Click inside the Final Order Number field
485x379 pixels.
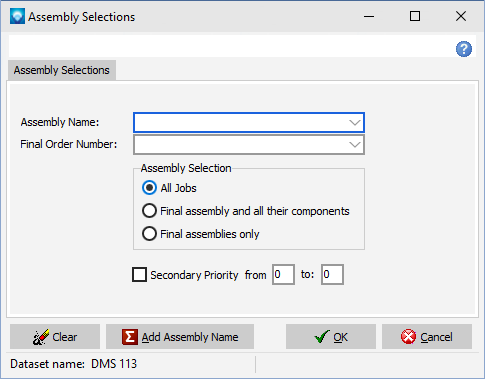[241, 145]
